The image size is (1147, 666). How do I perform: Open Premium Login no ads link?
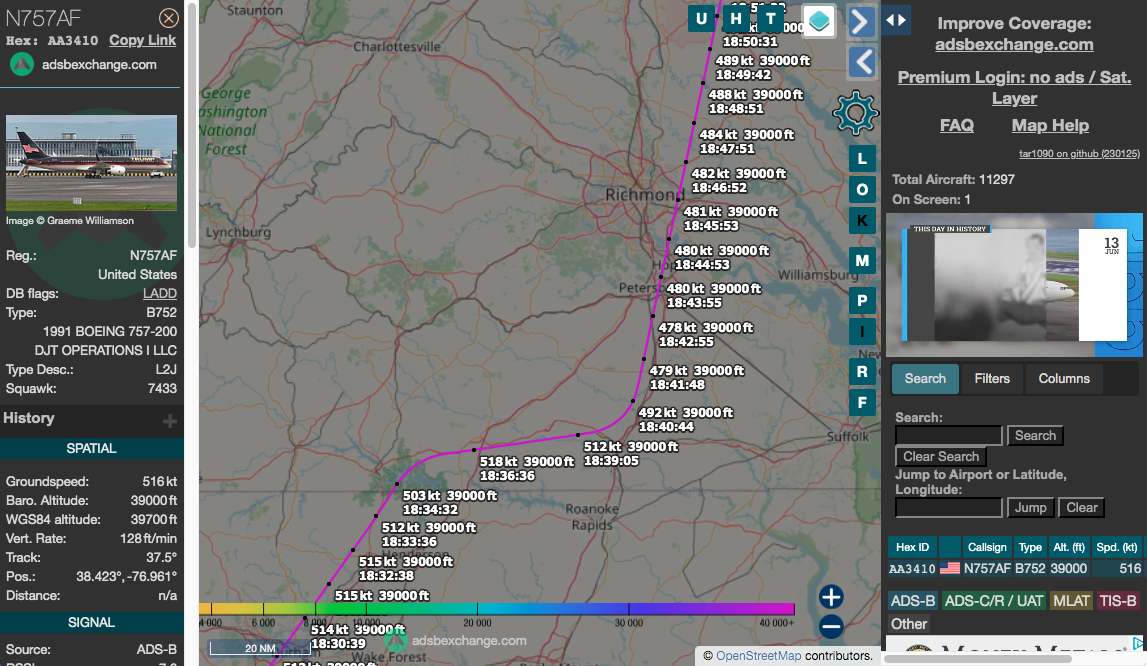pos(1014,87)
